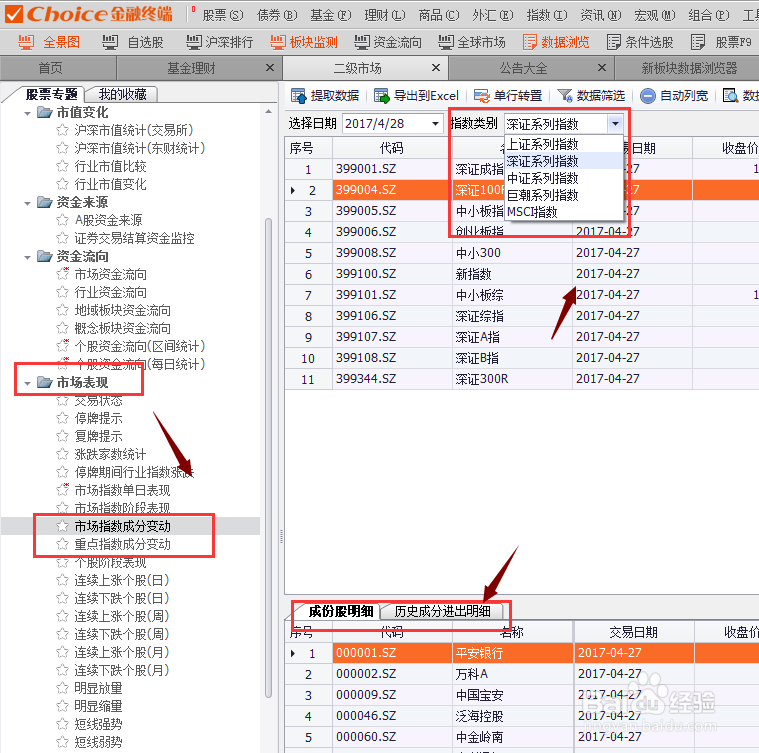Click the 数据筛选 filter icon
Screen dimensions: 759x753
pos(565,96)
